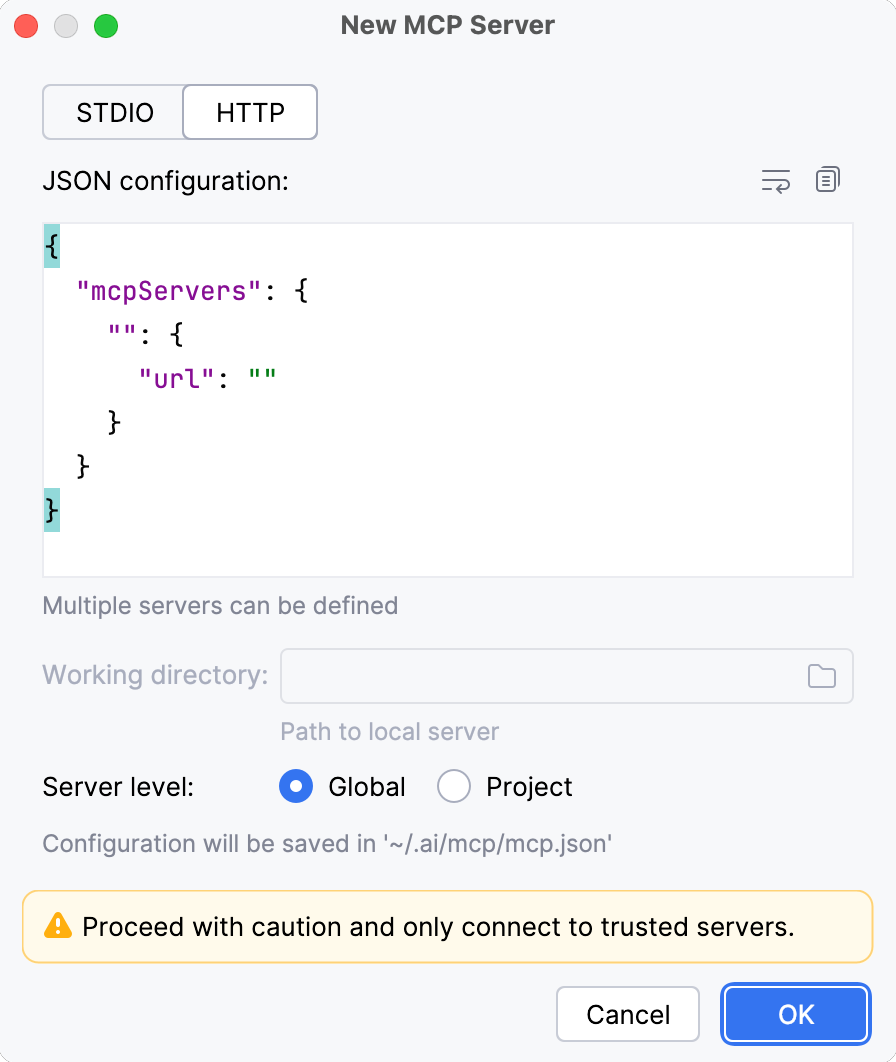Select the Project server level
The height and width of the screenshot is (1062, 896).
454,787
